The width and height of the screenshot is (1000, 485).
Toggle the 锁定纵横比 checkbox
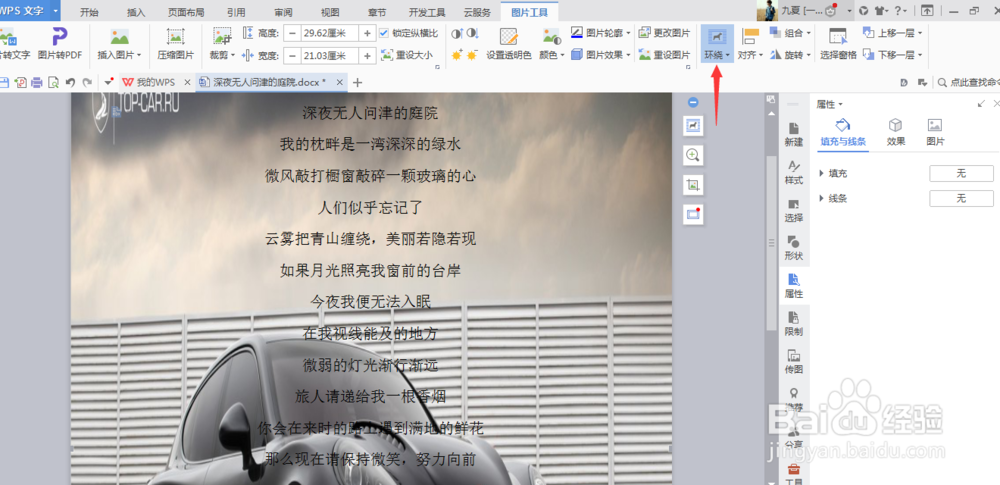coord(383,33)
